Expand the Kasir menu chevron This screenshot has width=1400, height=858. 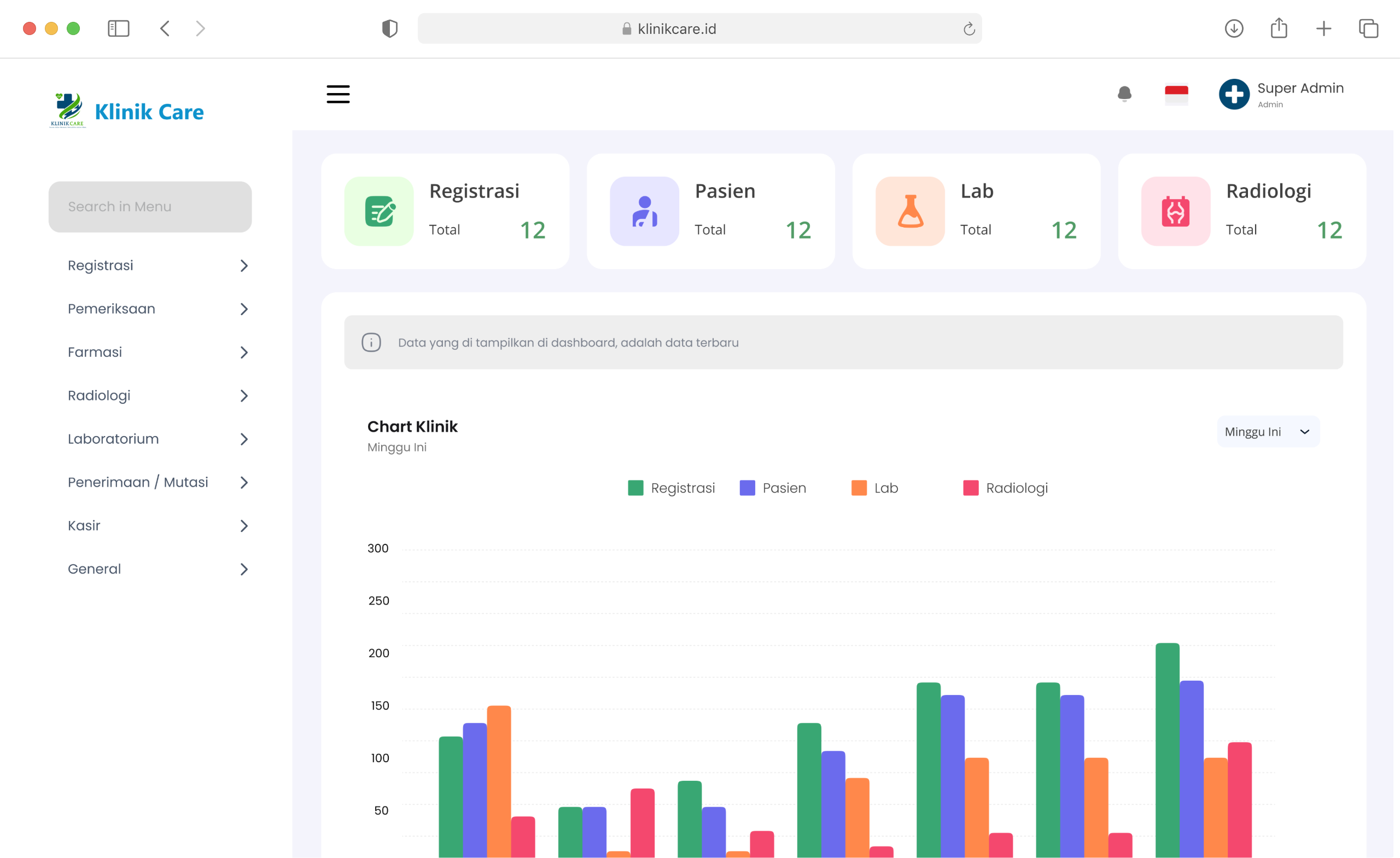(244, 526)
